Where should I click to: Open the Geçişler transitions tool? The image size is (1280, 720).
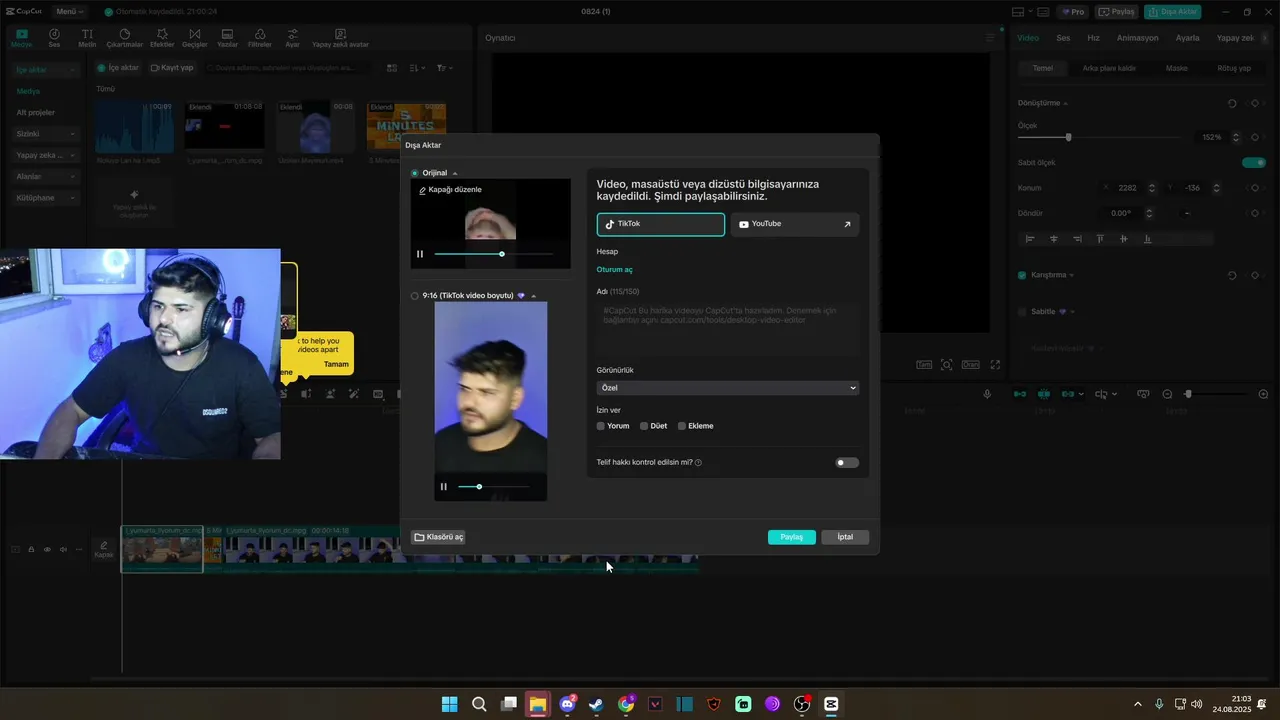click(194, 38)
